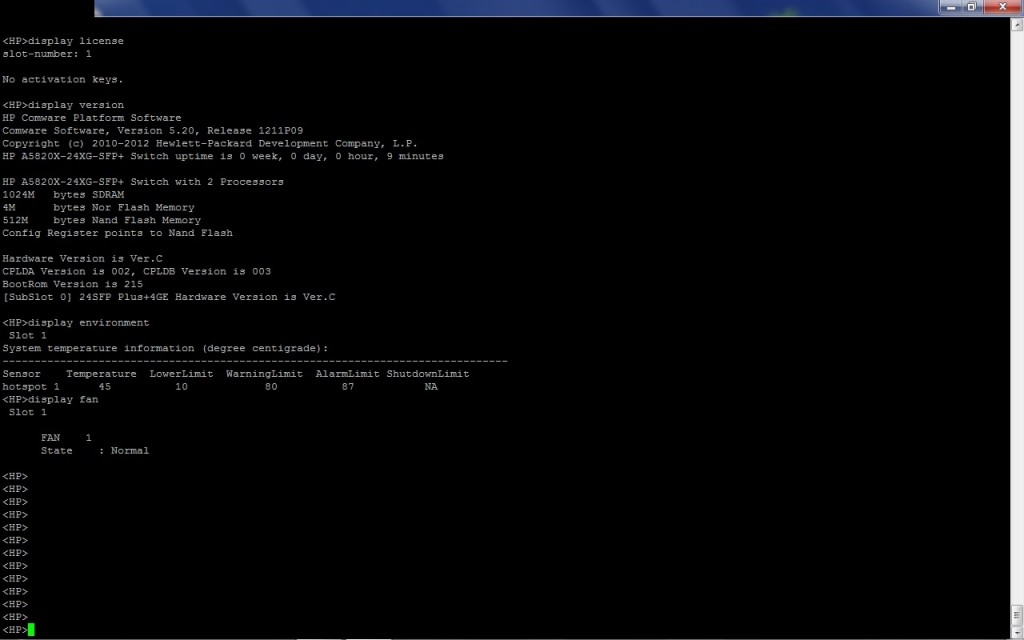The image size is (1024, 640).
Task: Click the 'ShutdownLimit' column header
Action: (x=428, y=374)
